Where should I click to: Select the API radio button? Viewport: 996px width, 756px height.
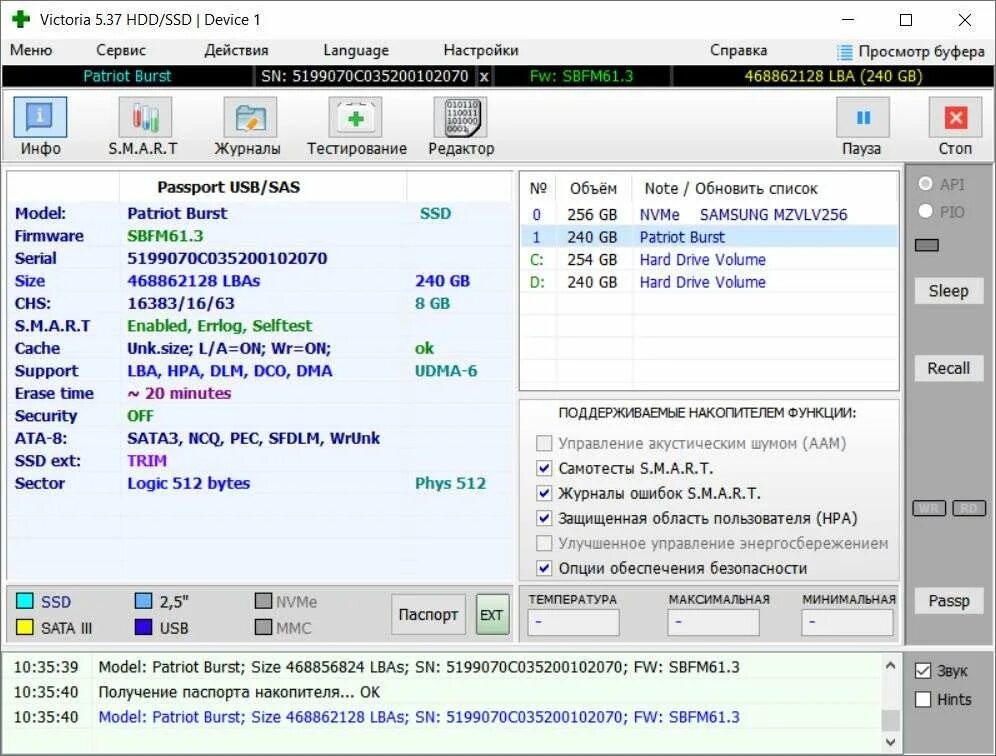click(925, 184)
